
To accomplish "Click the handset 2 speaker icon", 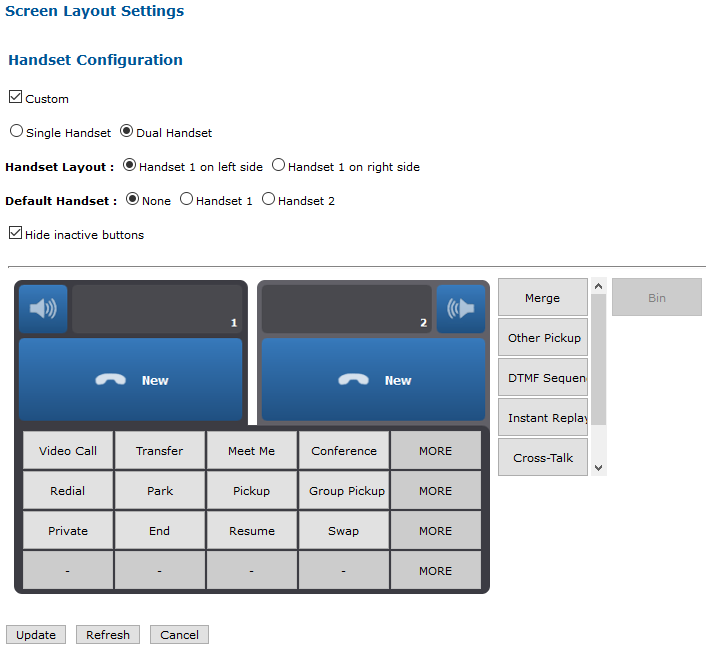I will pos(461,309).
